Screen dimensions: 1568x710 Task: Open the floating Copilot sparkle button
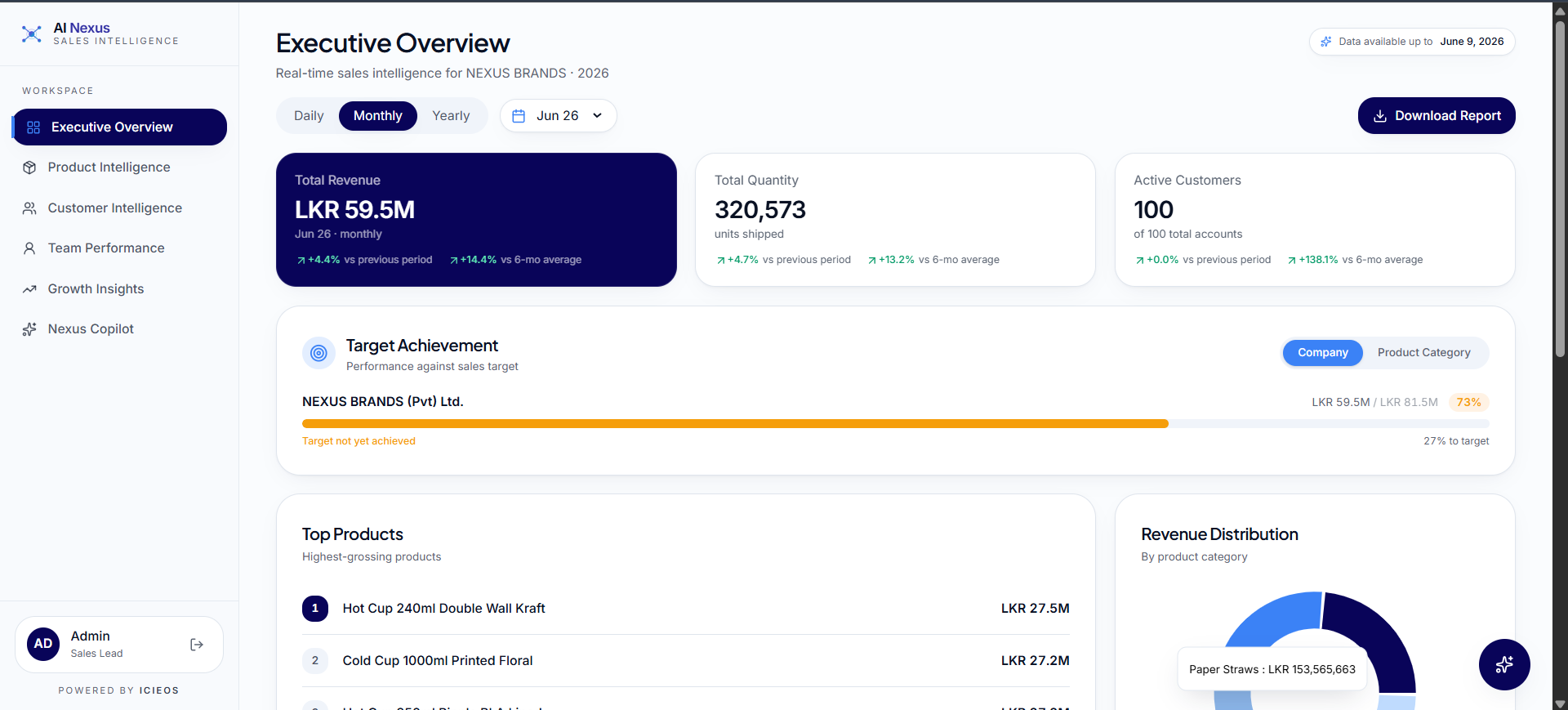[1504, 664]
